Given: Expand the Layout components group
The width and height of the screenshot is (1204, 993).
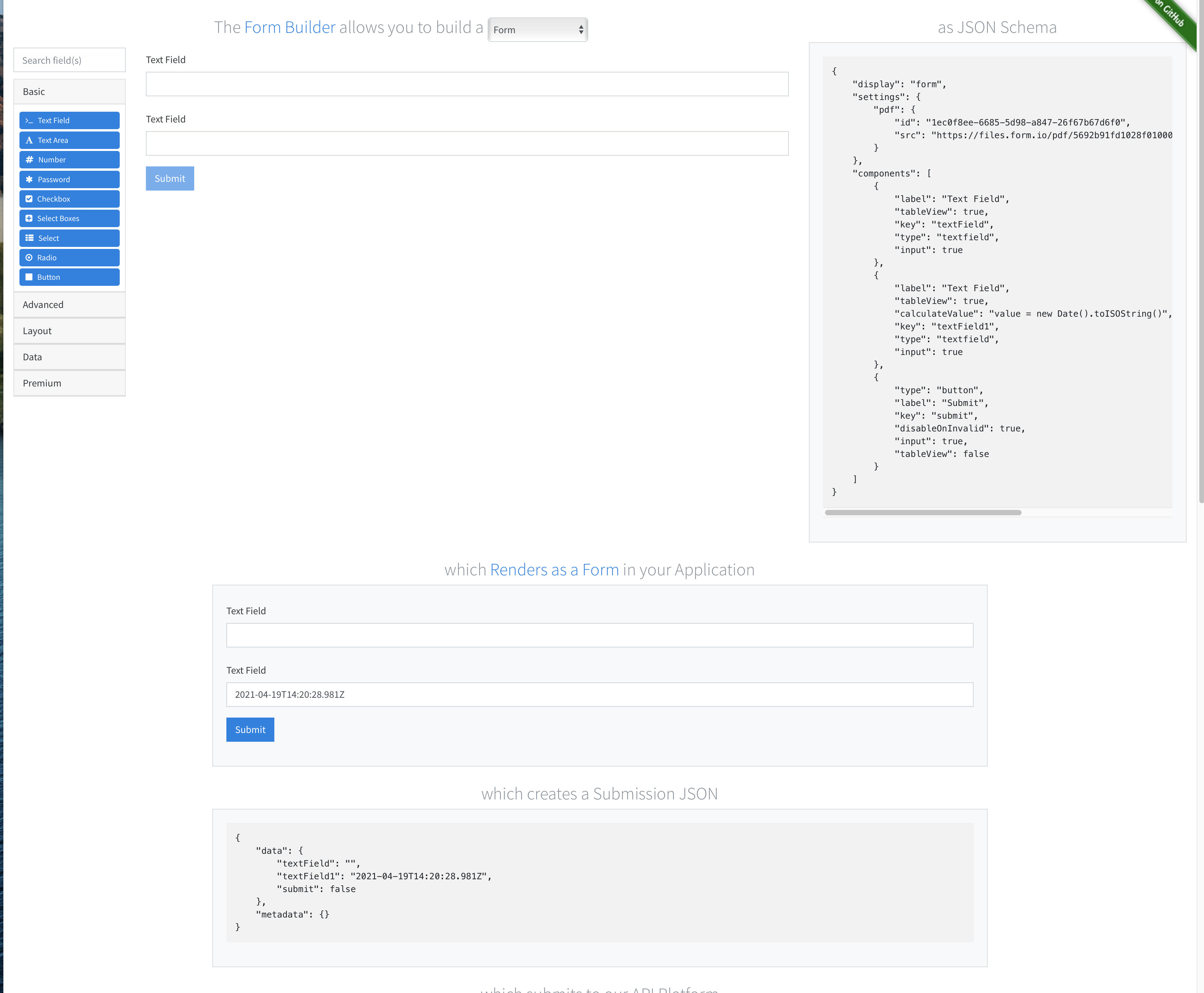Looking at the screenshot, I should (37, 331).
